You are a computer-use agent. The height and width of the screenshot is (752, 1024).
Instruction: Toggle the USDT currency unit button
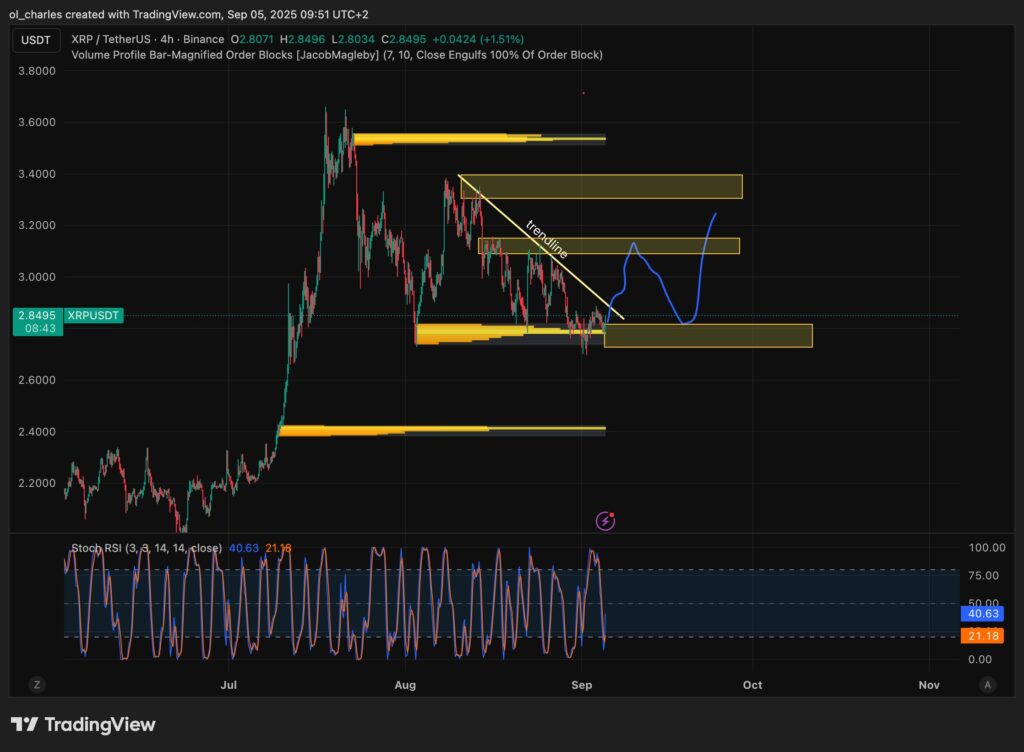pos(35,40)
